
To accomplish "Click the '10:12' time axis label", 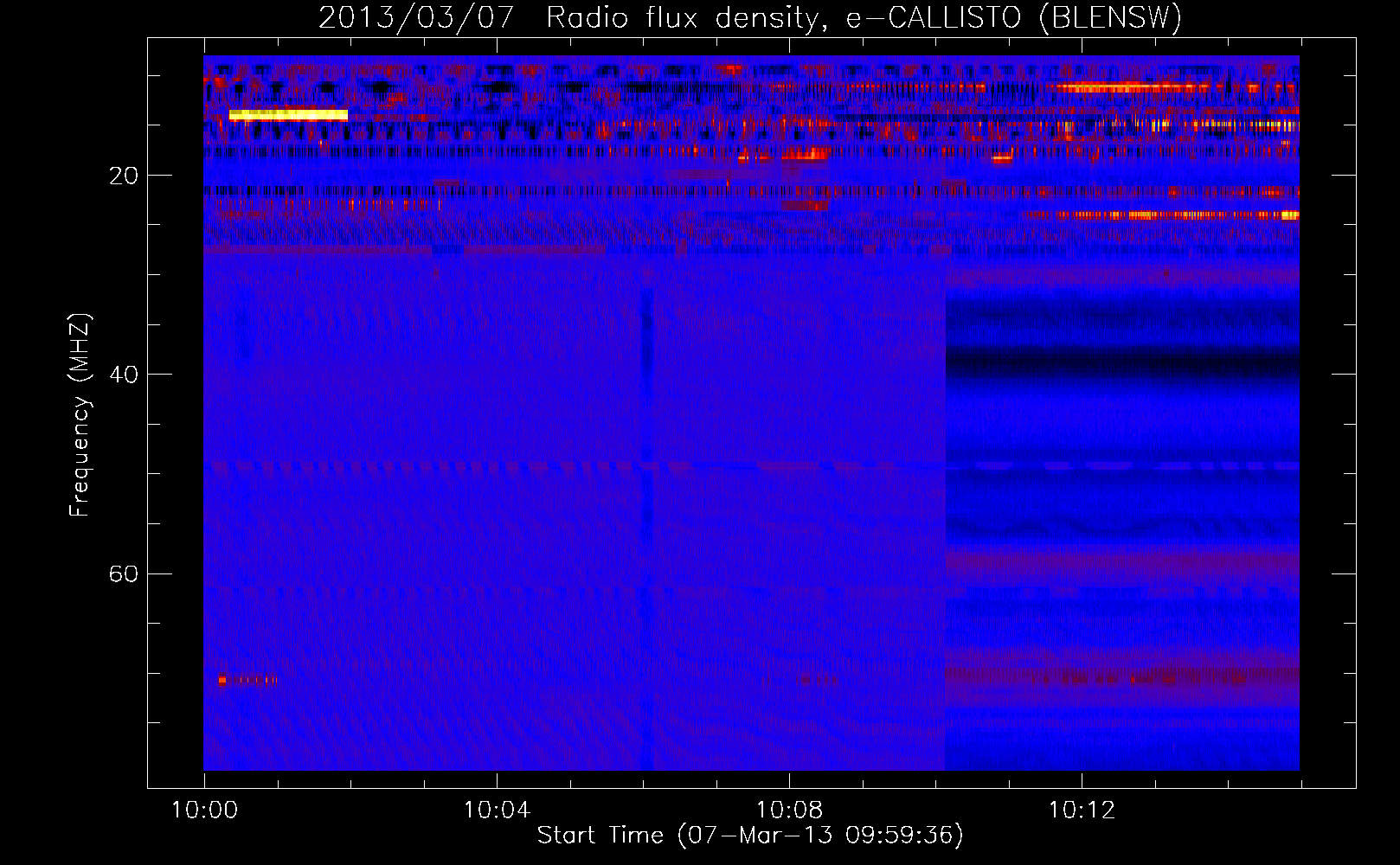I will (1082, 810).
